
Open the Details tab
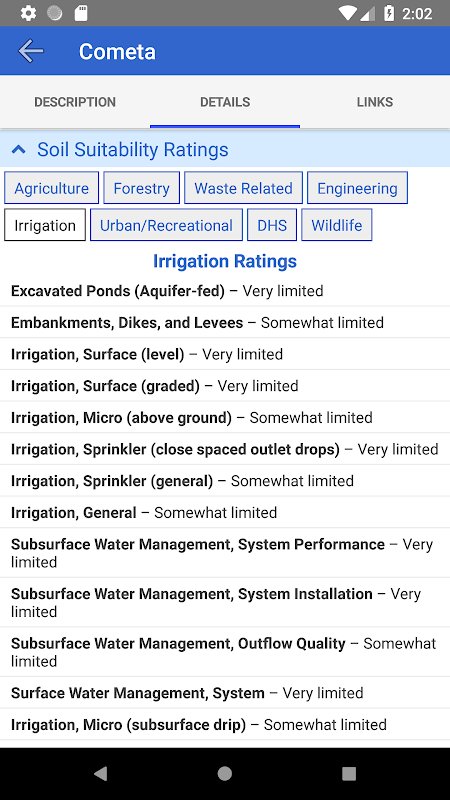click(225, 102)
